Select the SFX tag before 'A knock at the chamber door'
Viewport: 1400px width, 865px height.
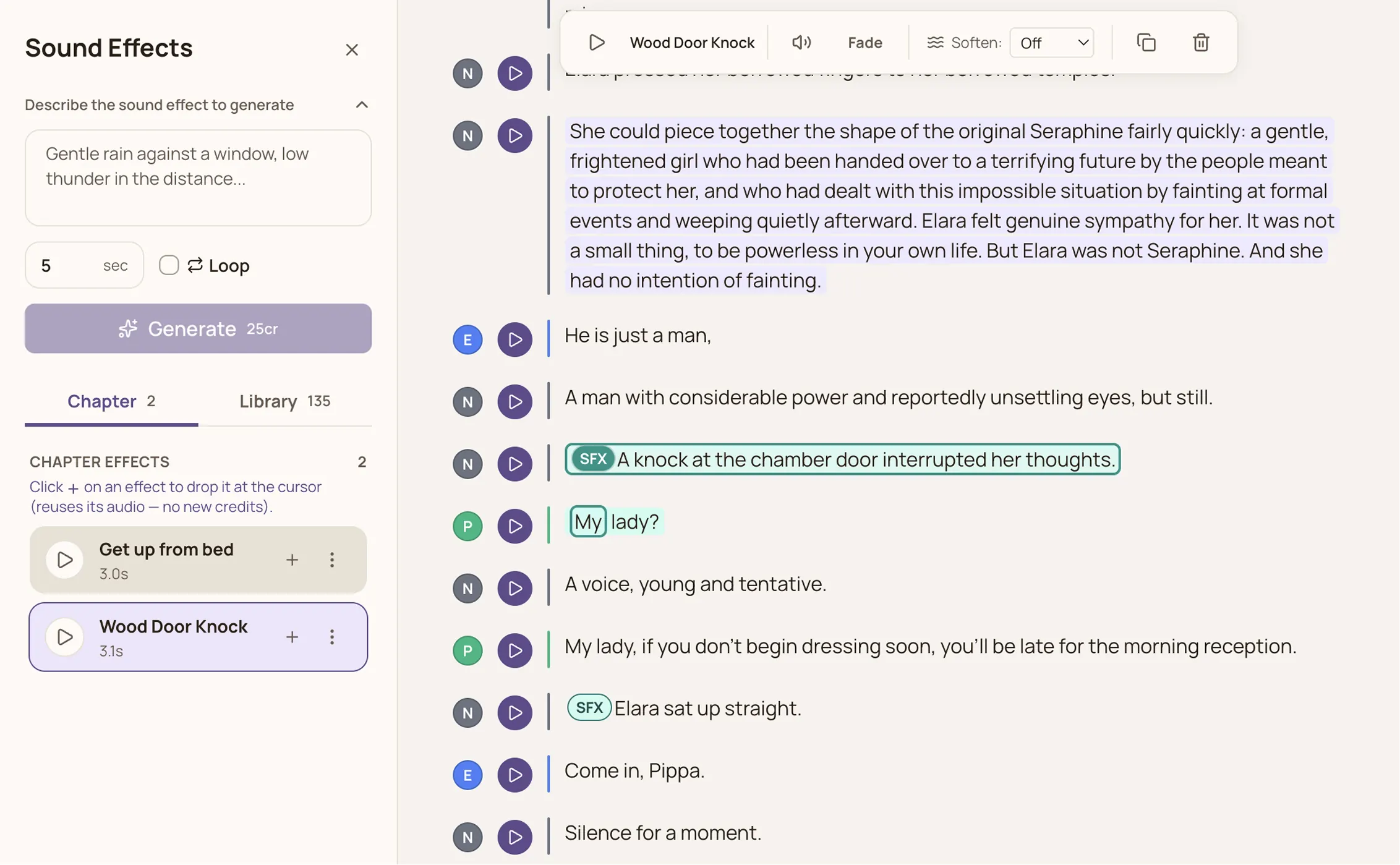pyautogui.click(x=592, y=459)
